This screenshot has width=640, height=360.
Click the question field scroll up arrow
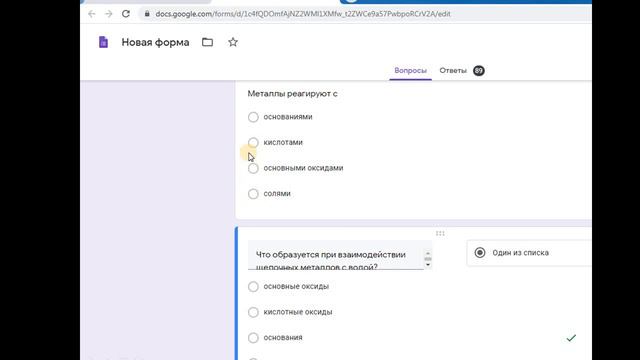(428, 253)
